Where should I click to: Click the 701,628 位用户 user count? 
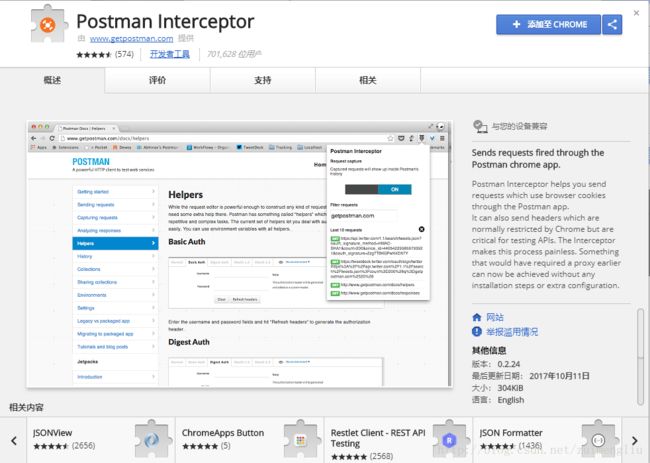coord(234,54)
